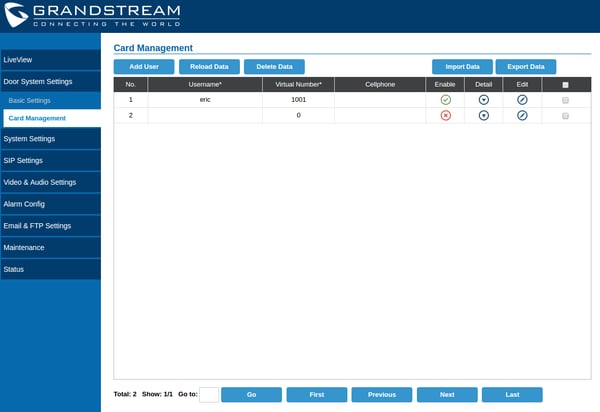Image resolution: width=600 pixels, height=412 pixels.
Task: Go to Next page
Action: point(447,395)
